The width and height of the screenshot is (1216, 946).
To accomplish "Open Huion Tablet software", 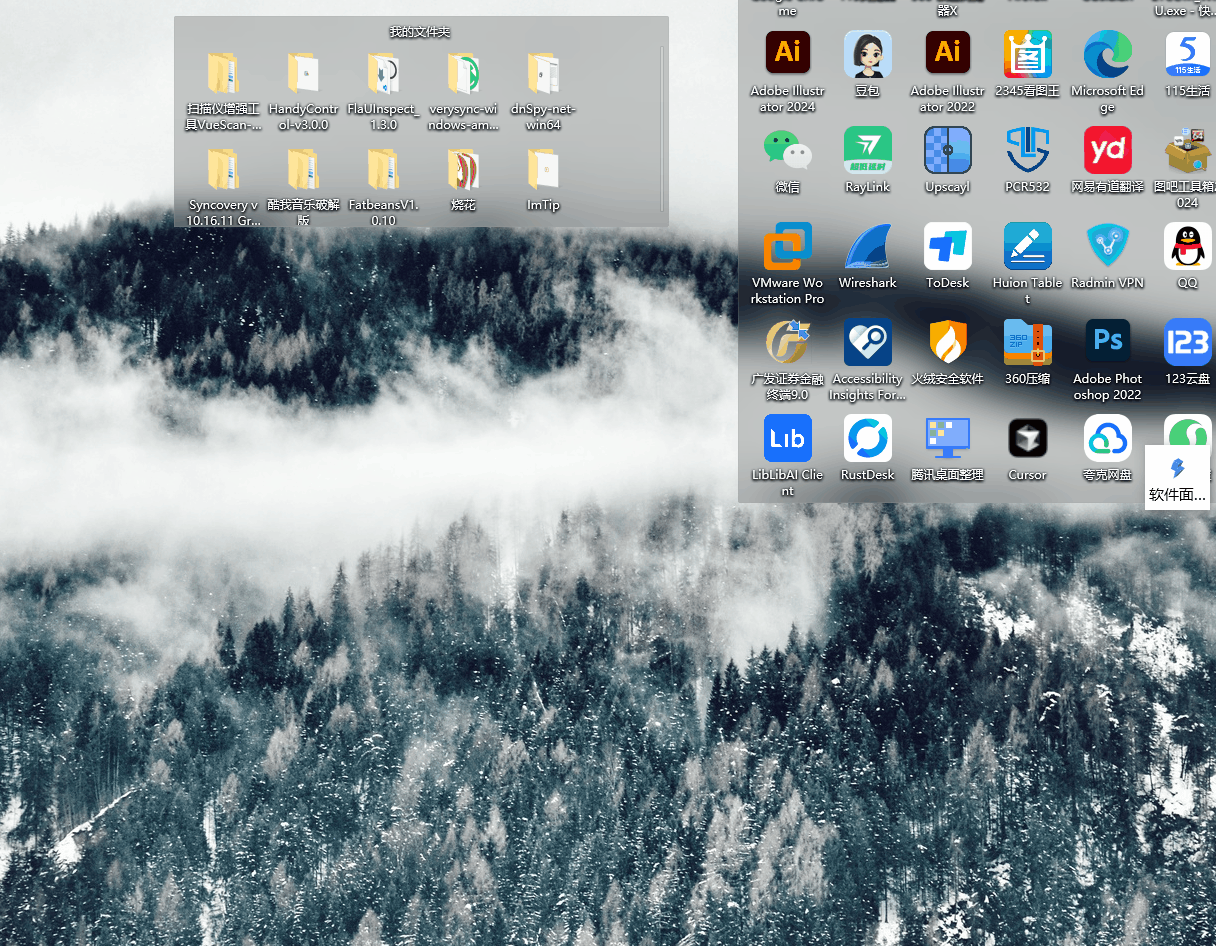I will (1028, 264).
